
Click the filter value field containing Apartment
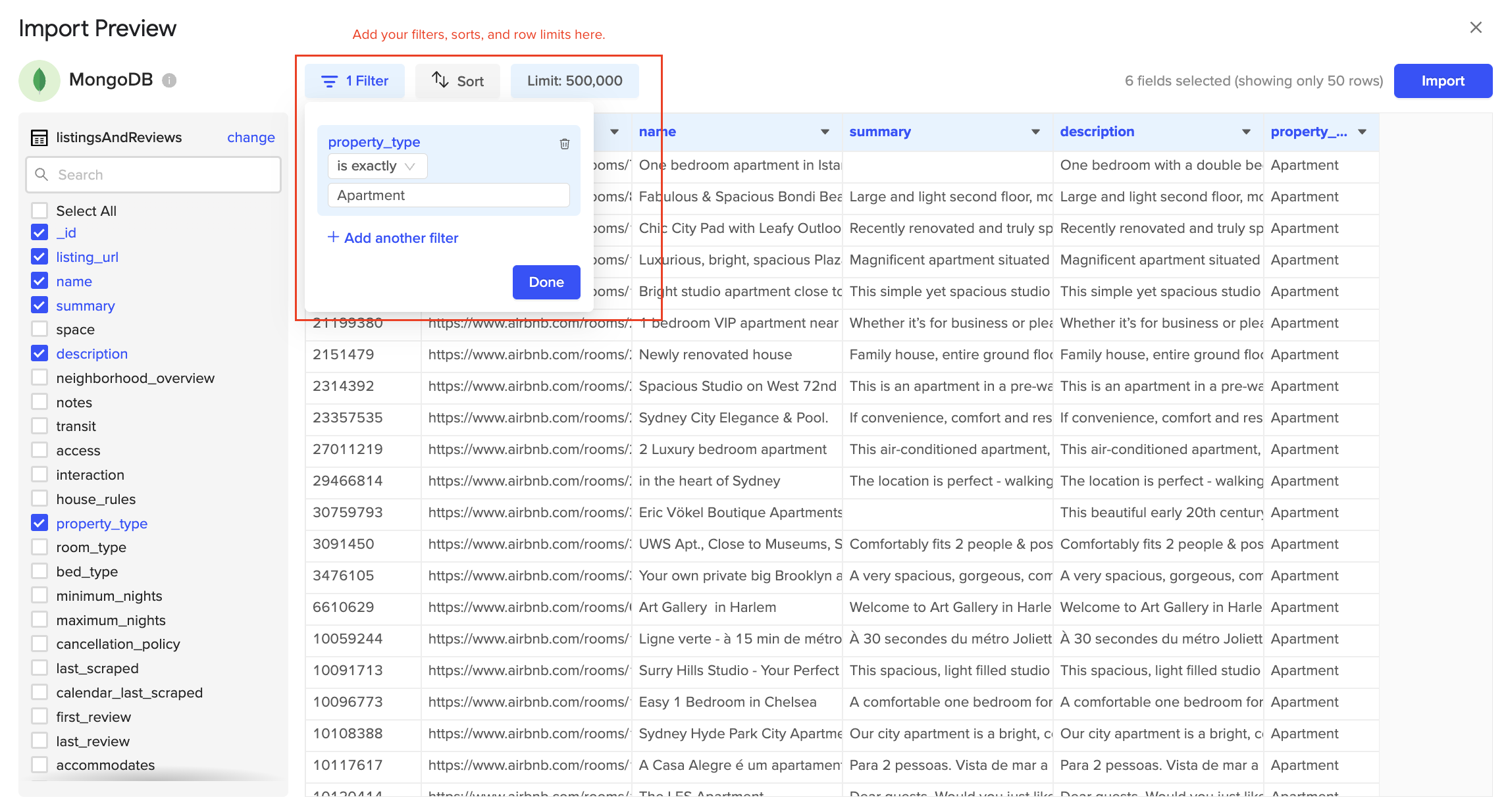[x=448, y=195]
